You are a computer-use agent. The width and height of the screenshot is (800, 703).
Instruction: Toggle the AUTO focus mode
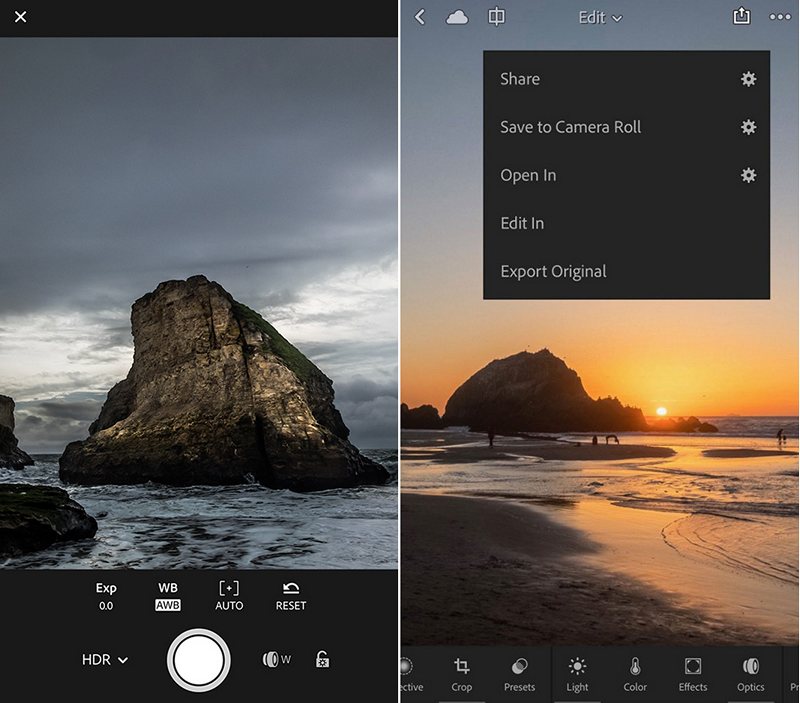229,596
